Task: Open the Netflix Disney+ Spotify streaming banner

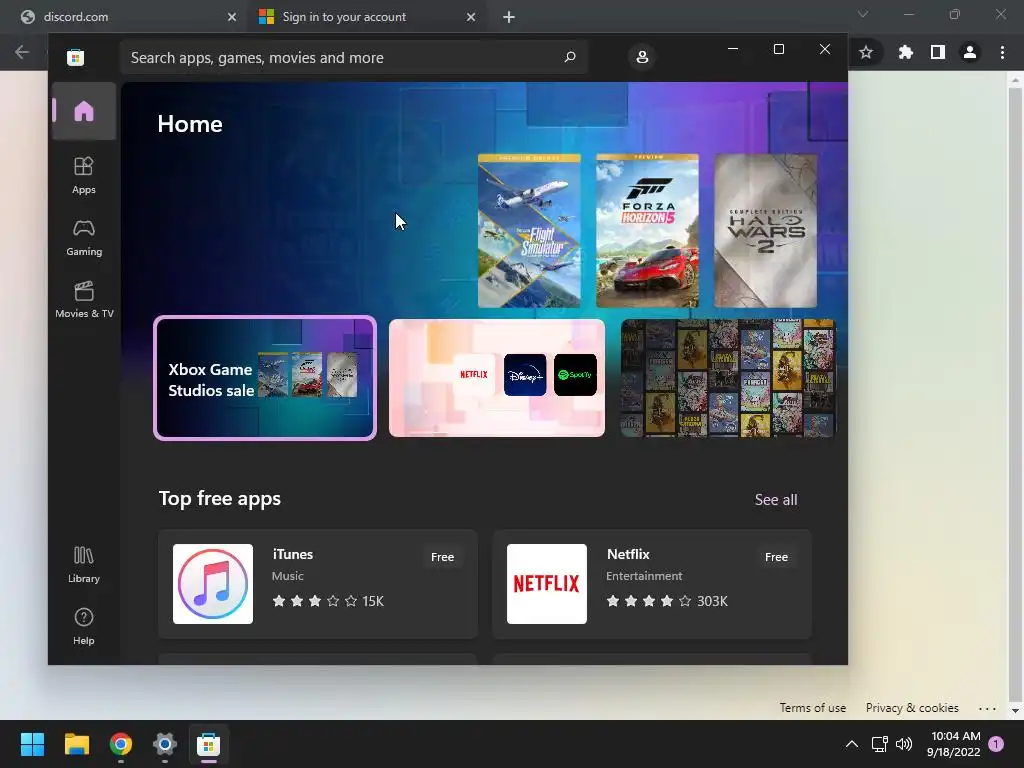Action: (497, 378)
